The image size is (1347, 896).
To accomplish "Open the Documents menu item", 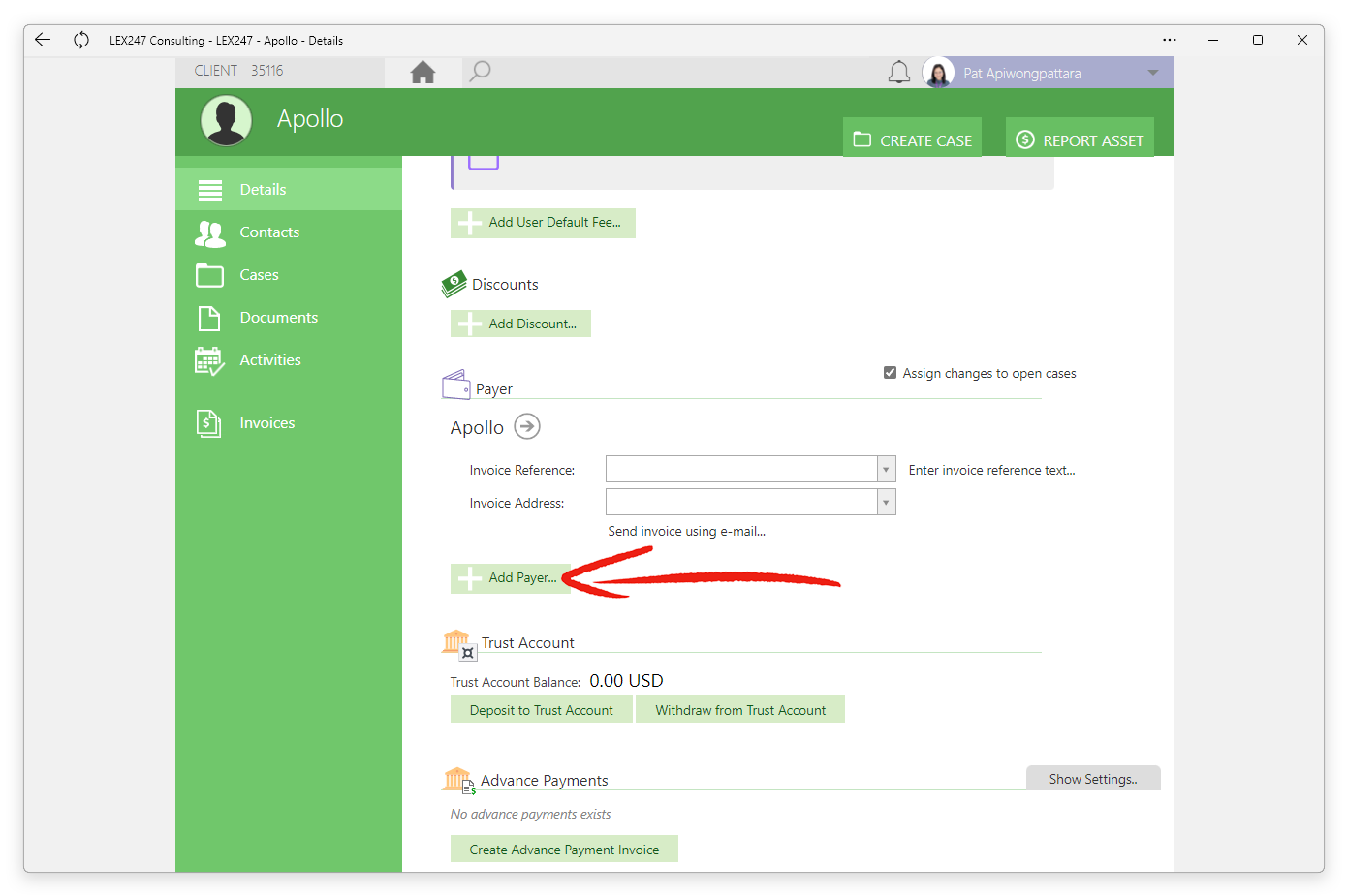I will 289,317.
